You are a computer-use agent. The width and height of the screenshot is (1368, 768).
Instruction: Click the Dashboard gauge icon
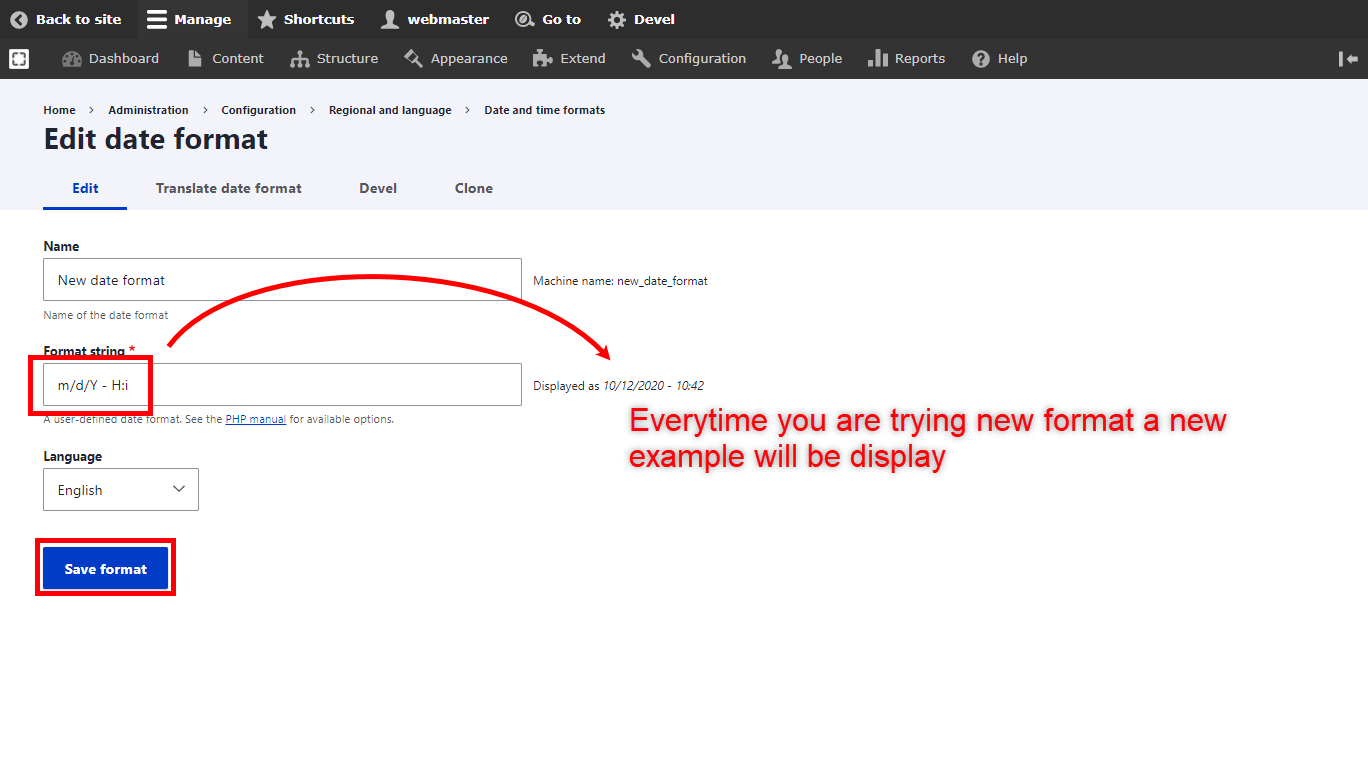coord(72,59)
